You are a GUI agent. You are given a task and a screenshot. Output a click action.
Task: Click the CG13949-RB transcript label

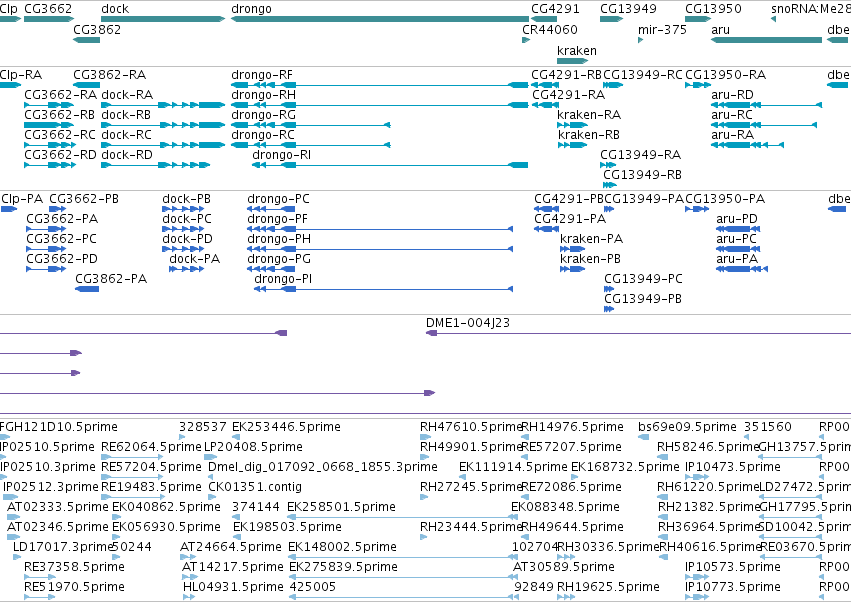click(x=642, y=175)
